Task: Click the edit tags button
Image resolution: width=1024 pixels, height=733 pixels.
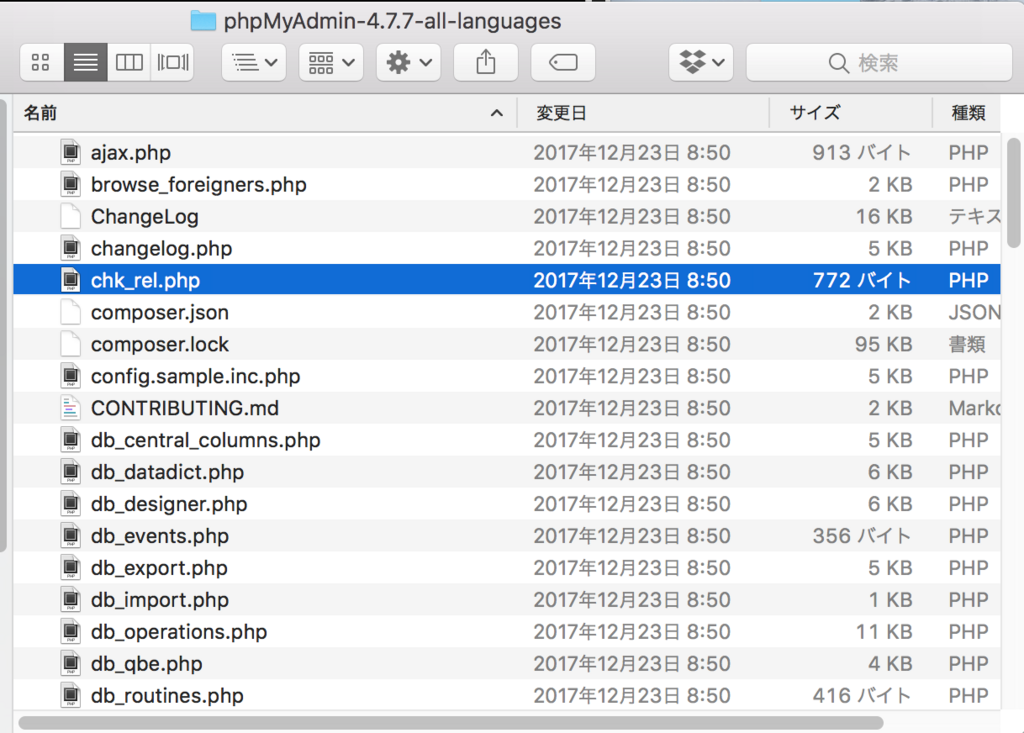Action: point(563,63)
